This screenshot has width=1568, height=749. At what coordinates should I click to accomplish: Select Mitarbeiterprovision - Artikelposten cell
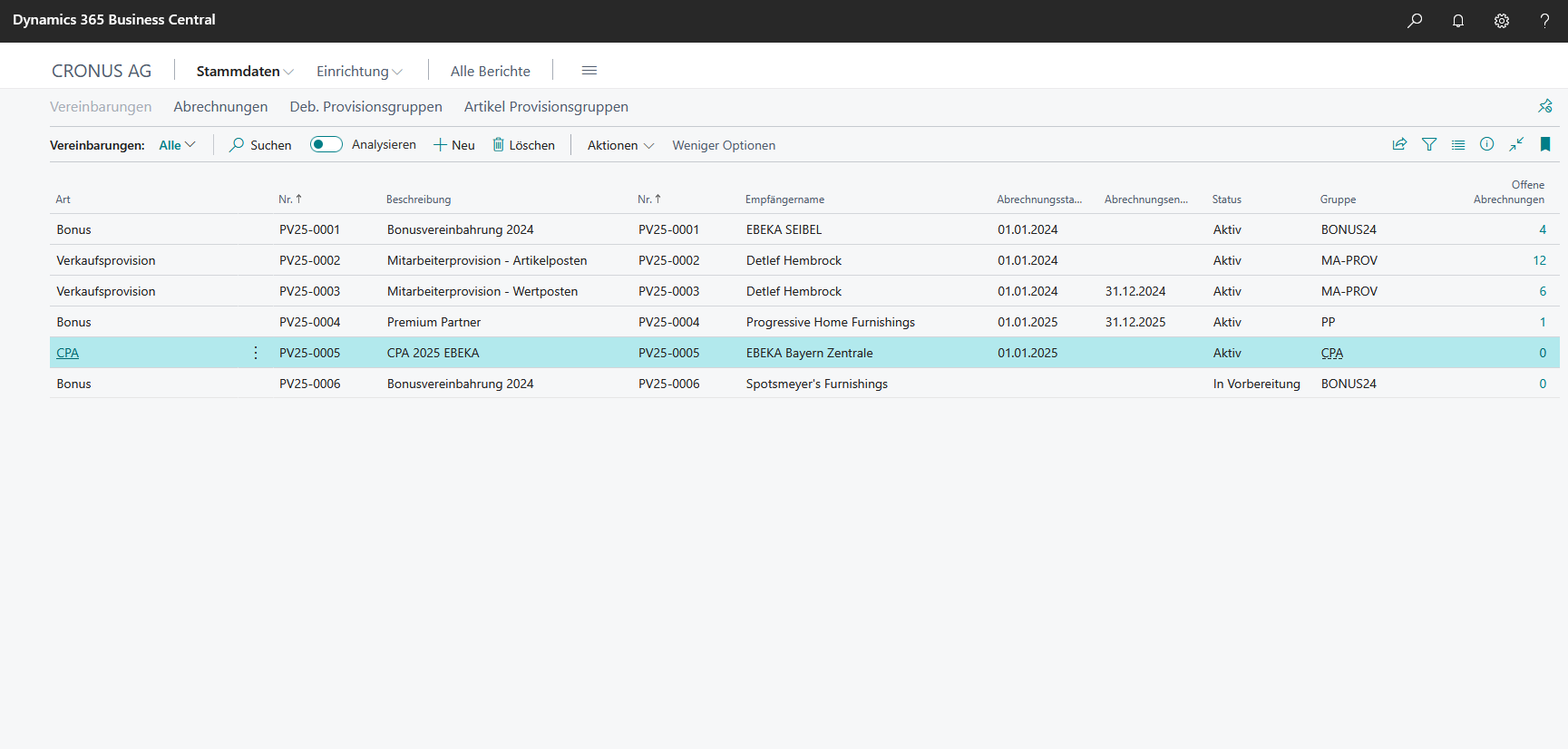coord(487,260)
